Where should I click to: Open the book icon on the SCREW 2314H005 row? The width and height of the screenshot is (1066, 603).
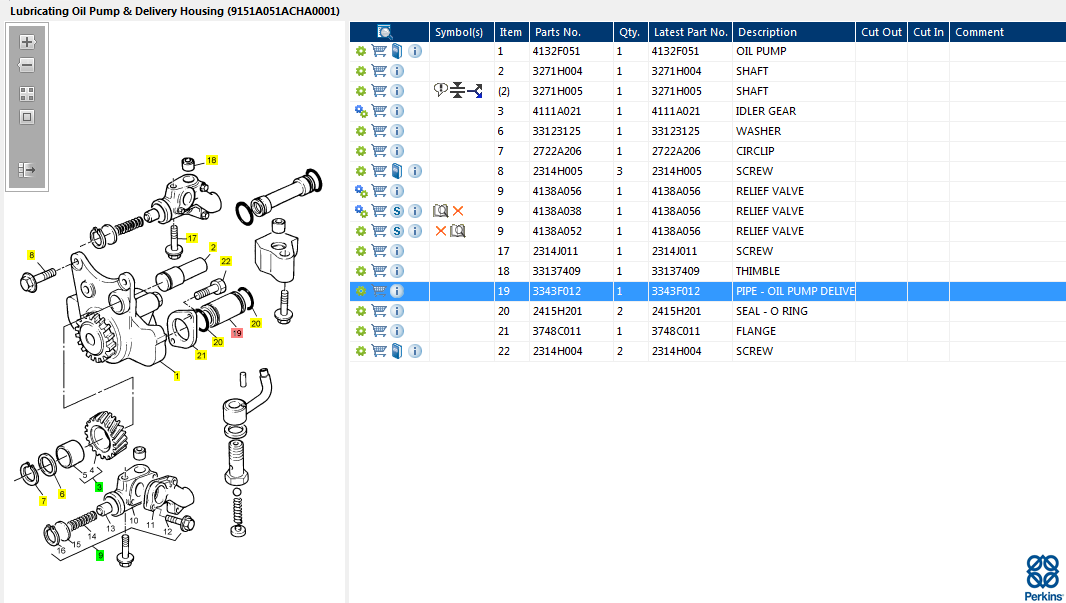pyautogui.click(x=397, y=171)
